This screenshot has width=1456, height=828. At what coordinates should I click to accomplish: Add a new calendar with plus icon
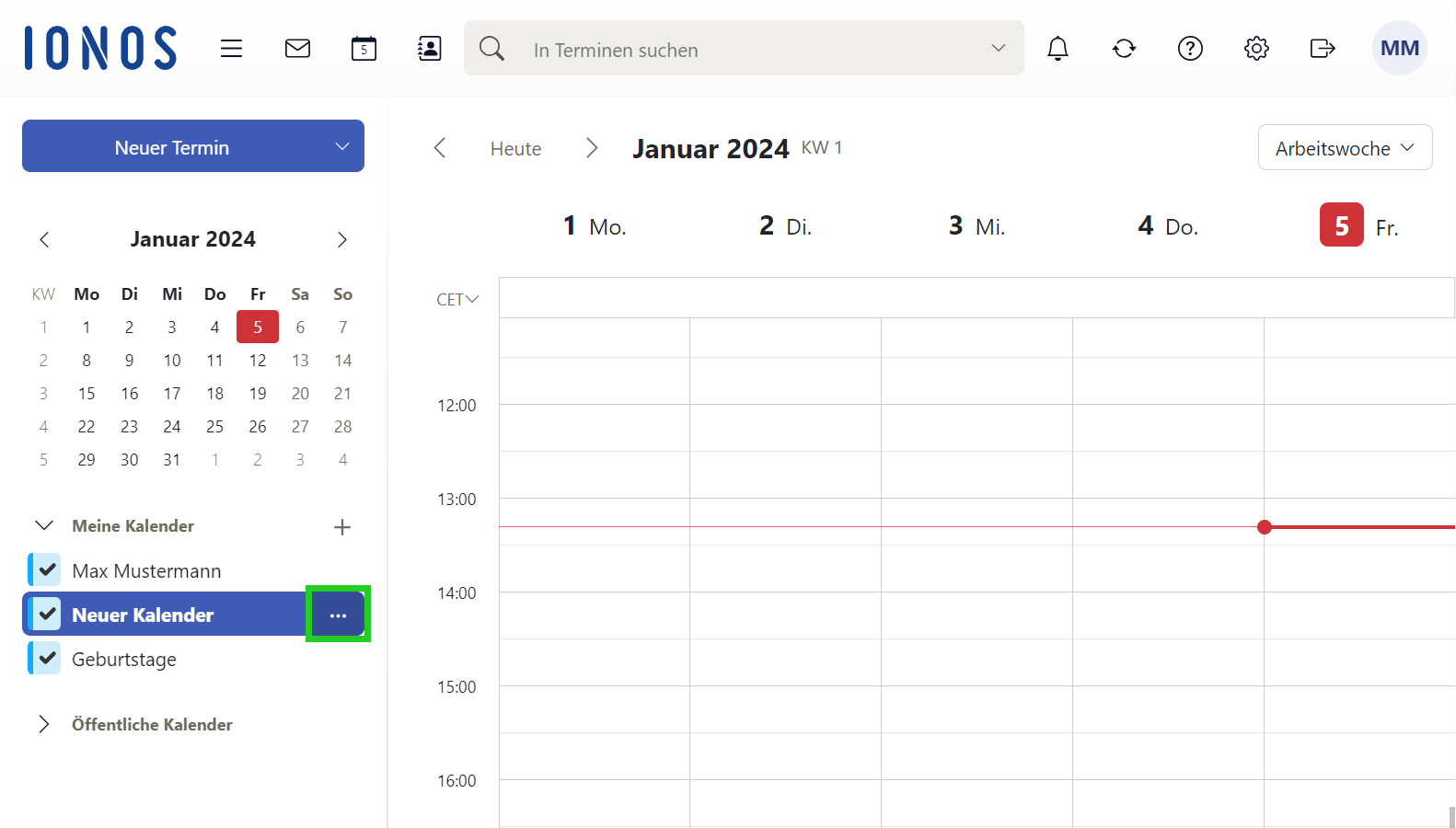click(x=342, y=527)
